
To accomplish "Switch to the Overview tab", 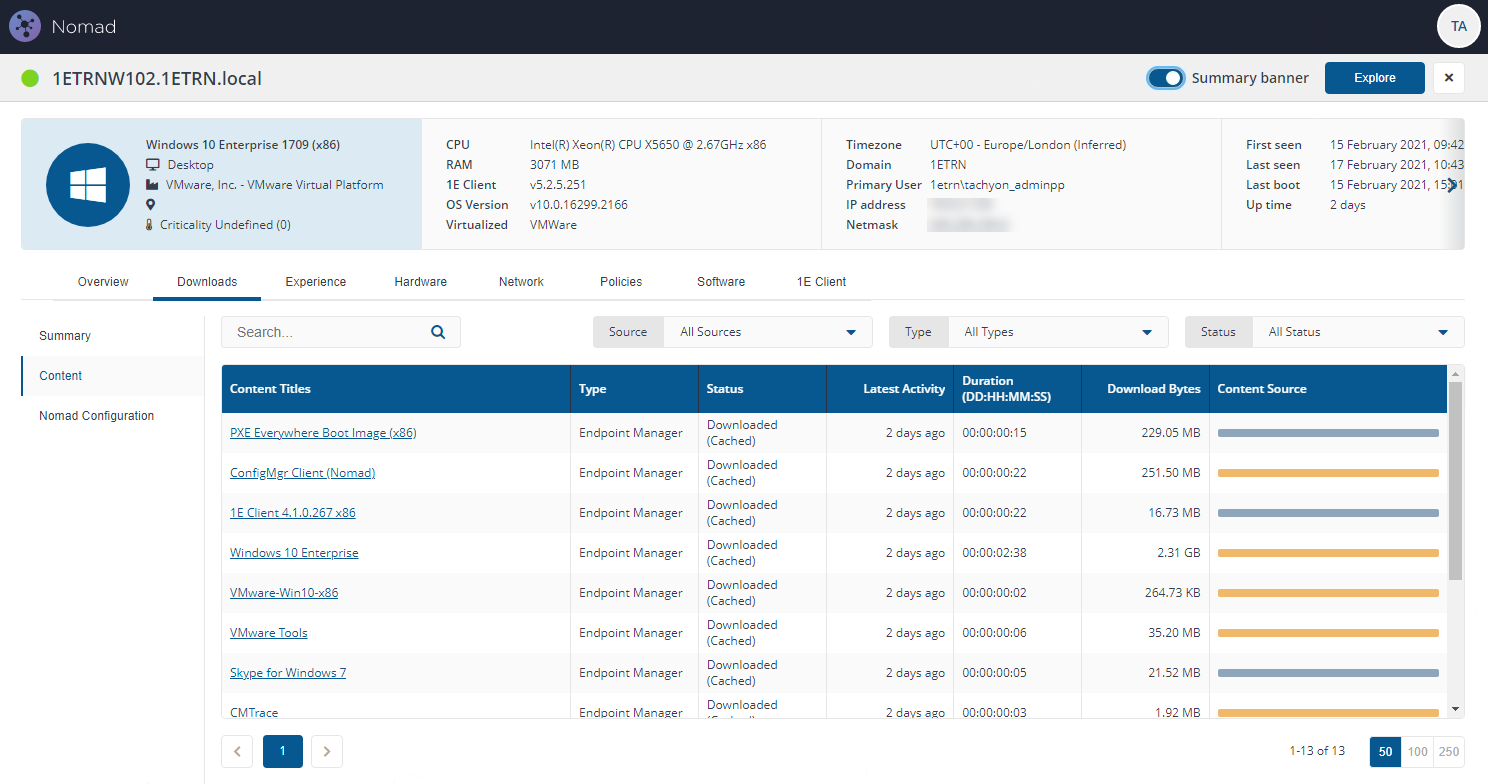I will [x=103, y=282].
